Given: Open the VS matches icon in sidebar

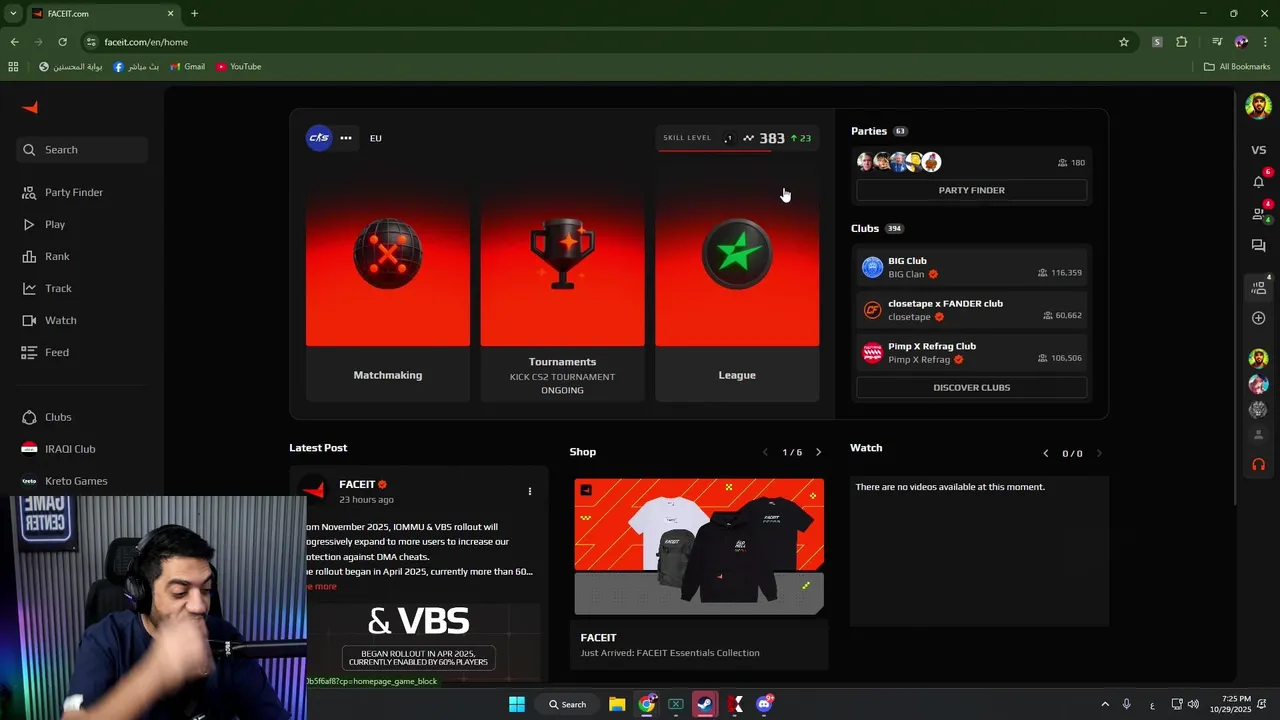Looking at the screenshot, I should click(x=1258, y=150).
